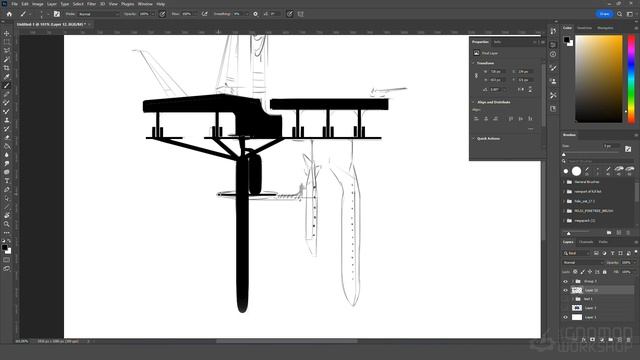Viewport: 640px width, 360px height.
Task: Click the brush Size slider
Action: click(x=591, y=154)
